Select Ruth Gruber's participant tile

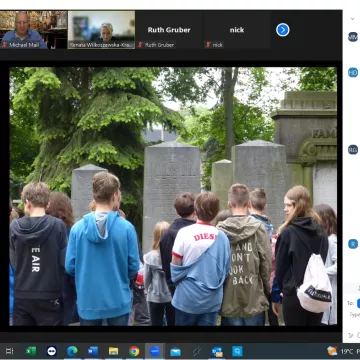(169, 30)
